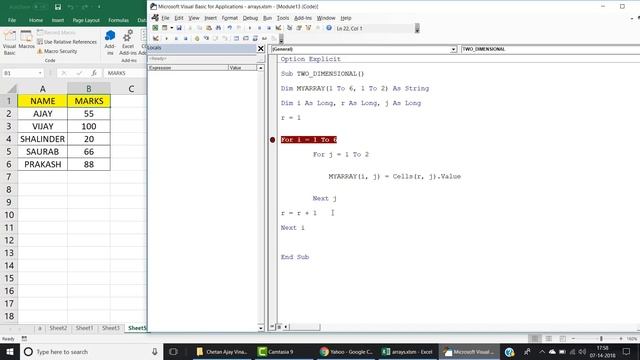Click the Excel formula bar showing MARKS

click(125, 73)
